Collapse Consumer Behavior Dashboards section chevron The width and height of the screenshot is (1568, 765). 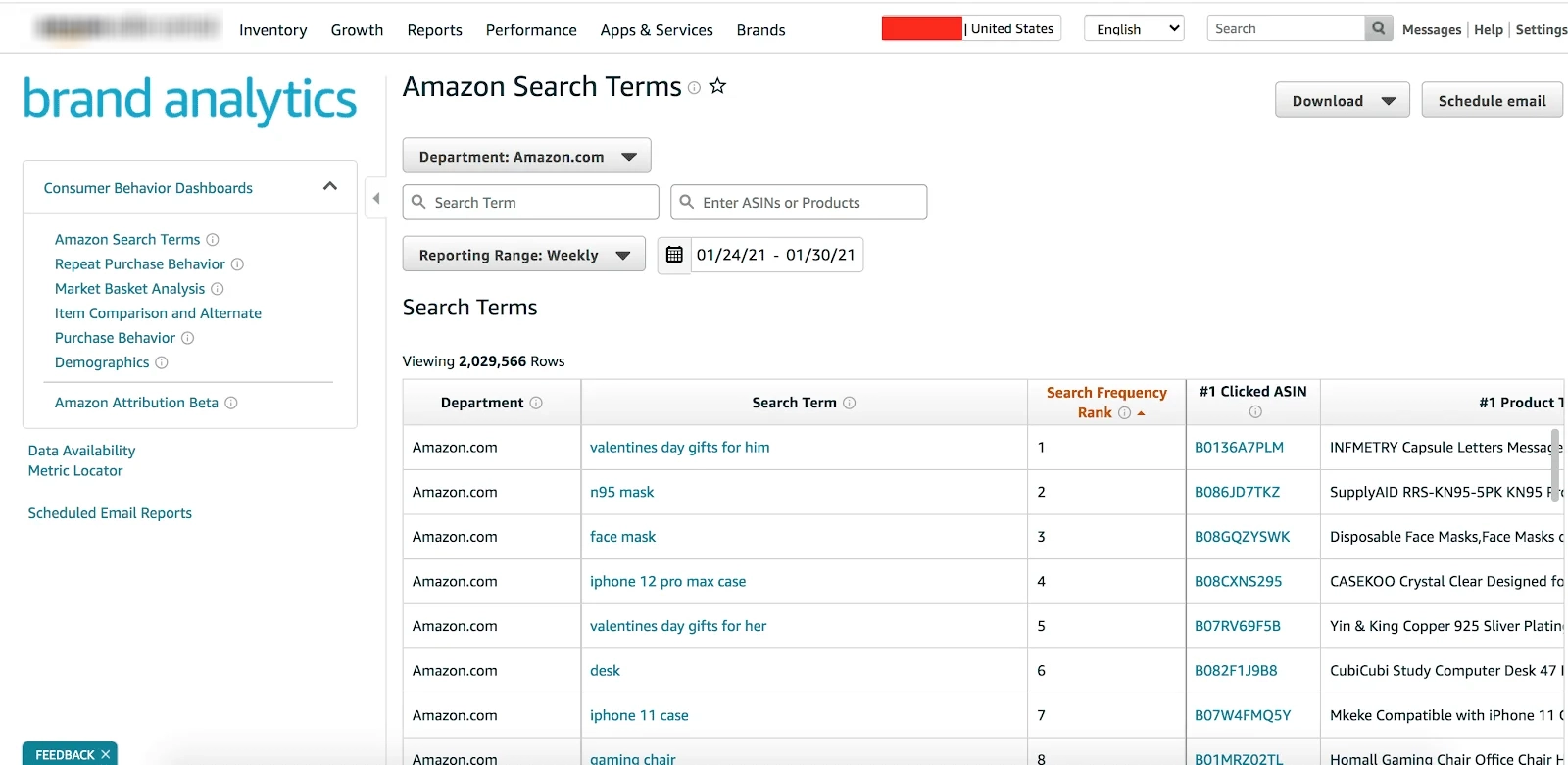coord(330,186)
